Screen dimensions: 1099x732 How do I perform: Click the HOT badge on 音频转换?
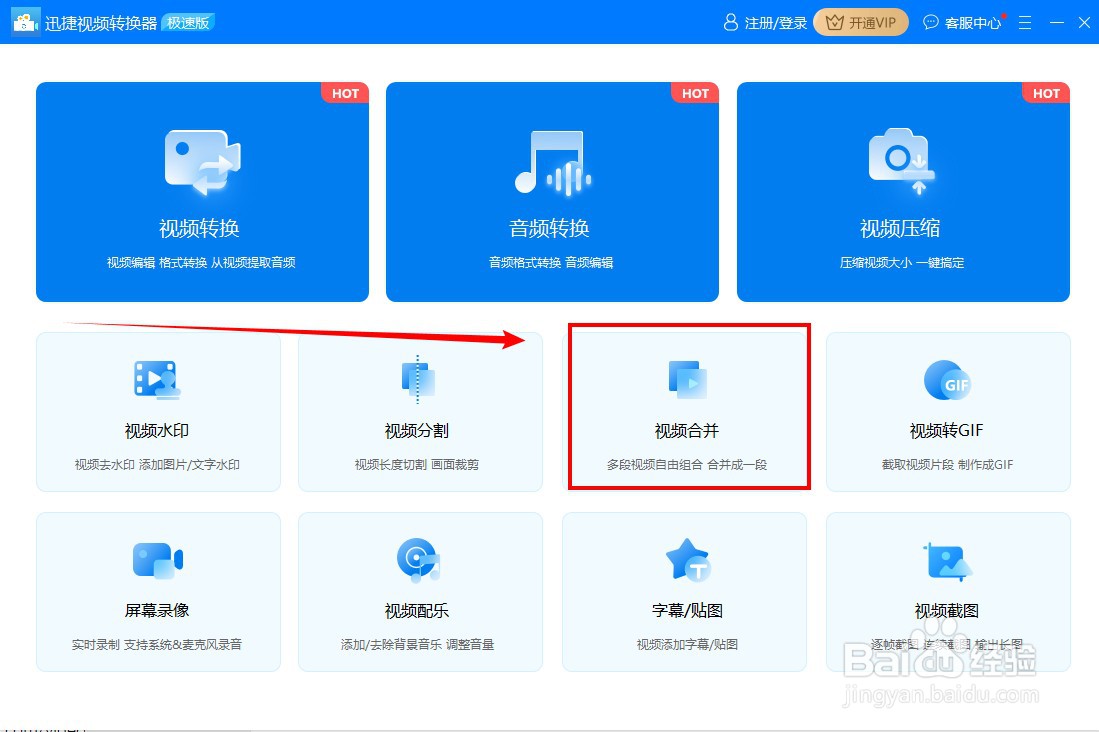pyautogui.click(x=695, y=93)
